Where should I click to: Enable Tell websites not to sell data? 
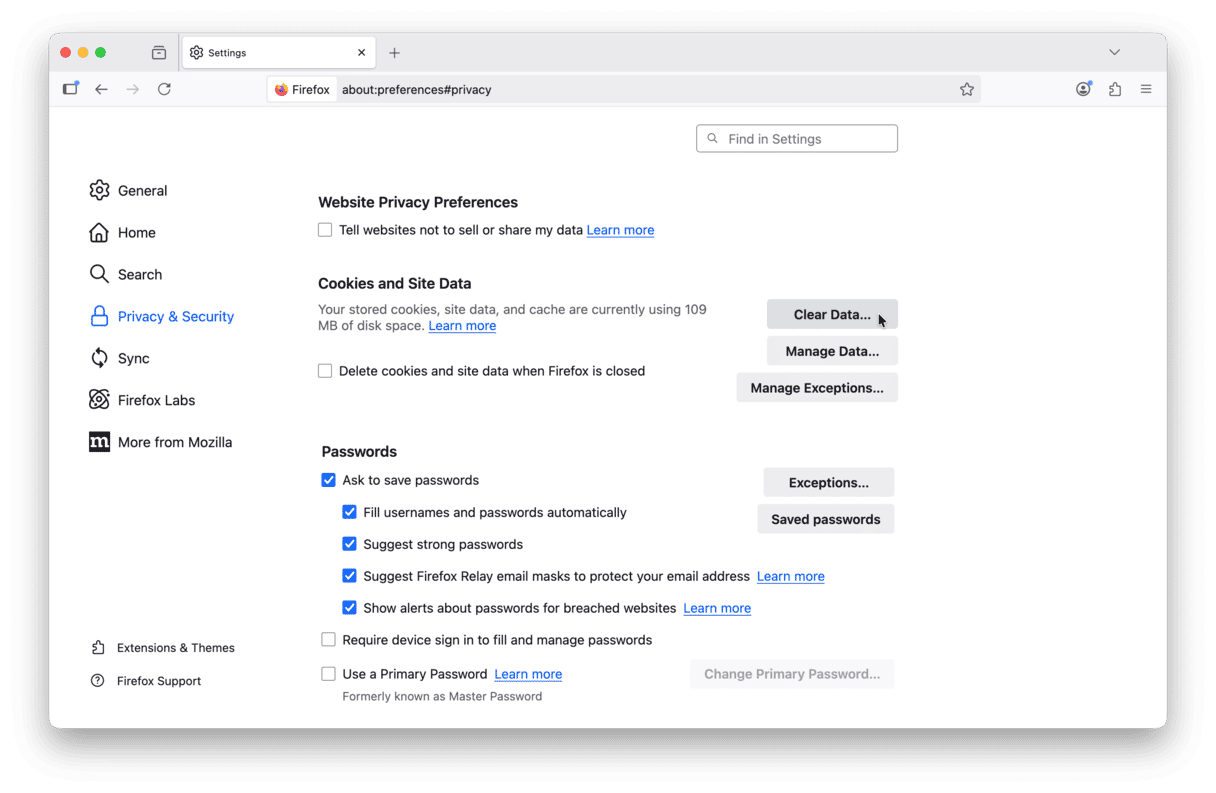click(325, 230)
